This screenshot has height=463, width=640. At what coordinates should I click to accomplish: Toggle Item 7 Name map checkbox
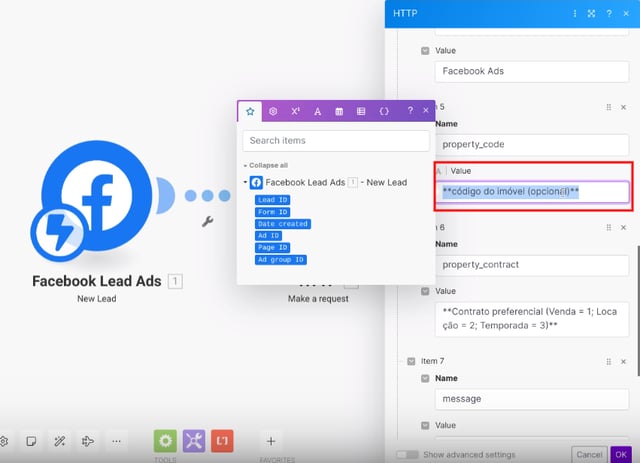click(425, 378)
